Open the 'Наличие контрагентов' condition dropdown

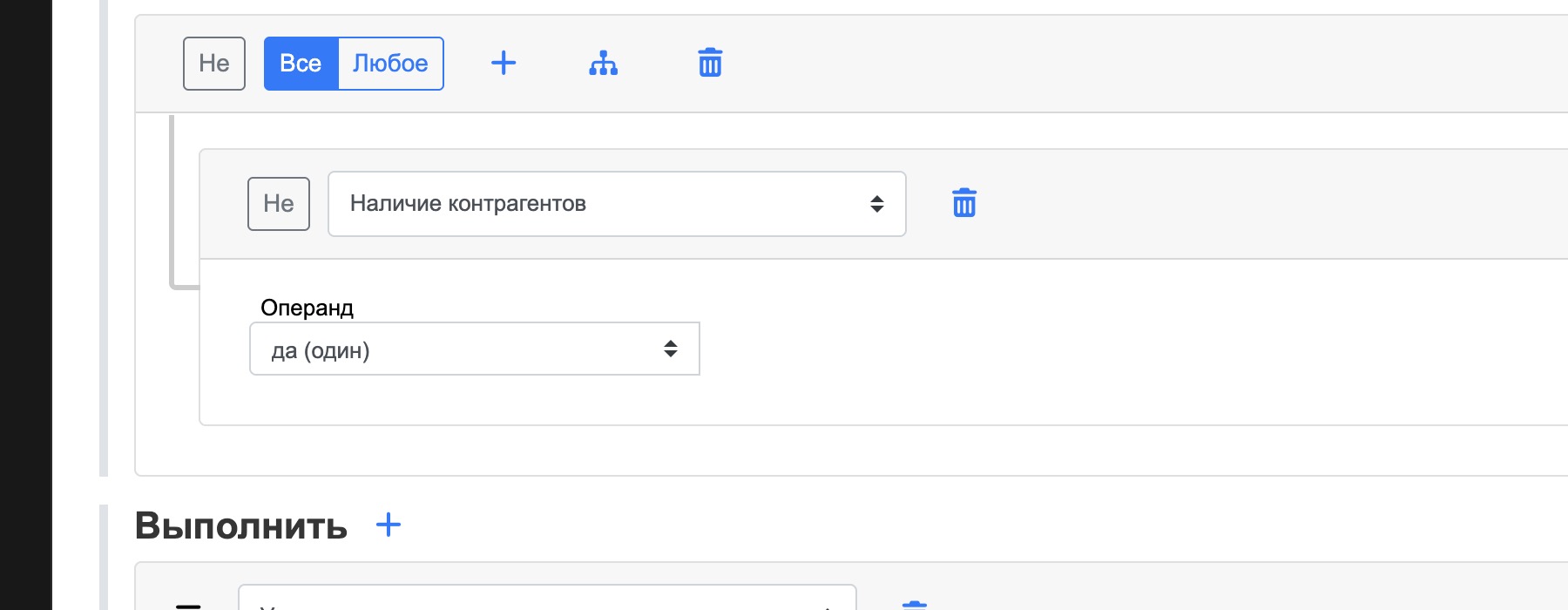(x=617, y=204)
